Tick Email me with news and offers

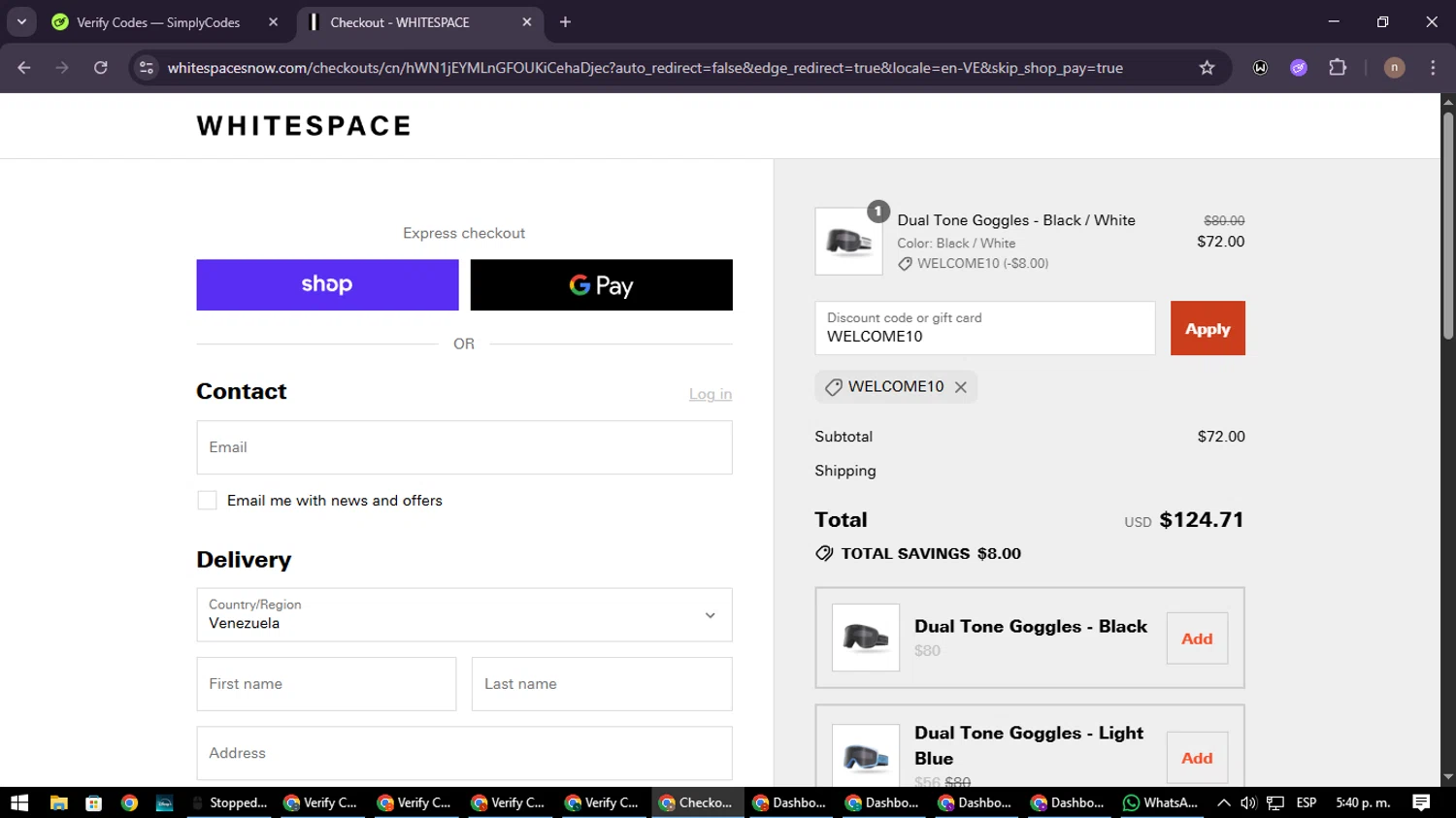[207, 501]
